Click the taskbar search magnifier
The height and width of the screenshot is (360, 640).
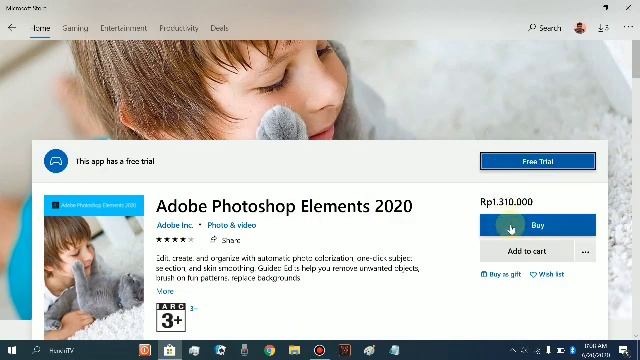(36, 350)
